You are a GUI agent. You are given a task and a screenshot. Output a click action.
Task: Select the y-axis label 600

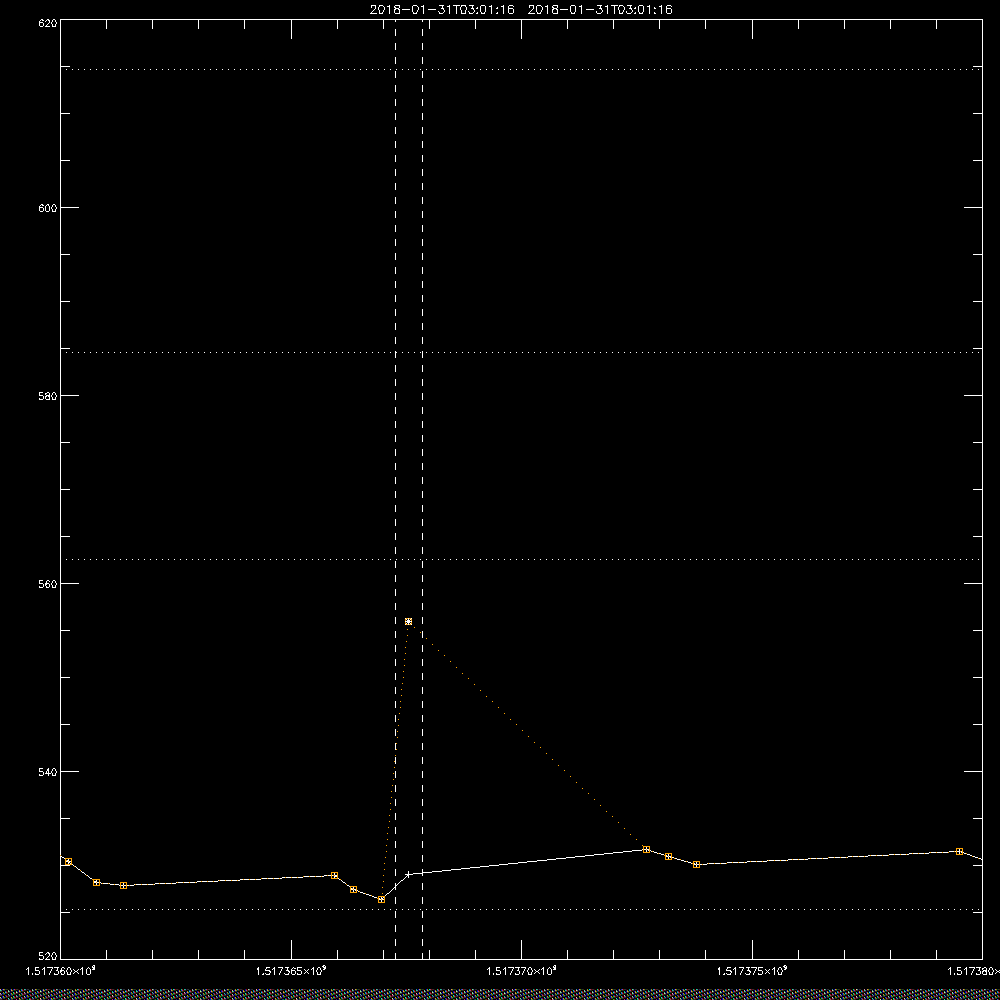48,208
